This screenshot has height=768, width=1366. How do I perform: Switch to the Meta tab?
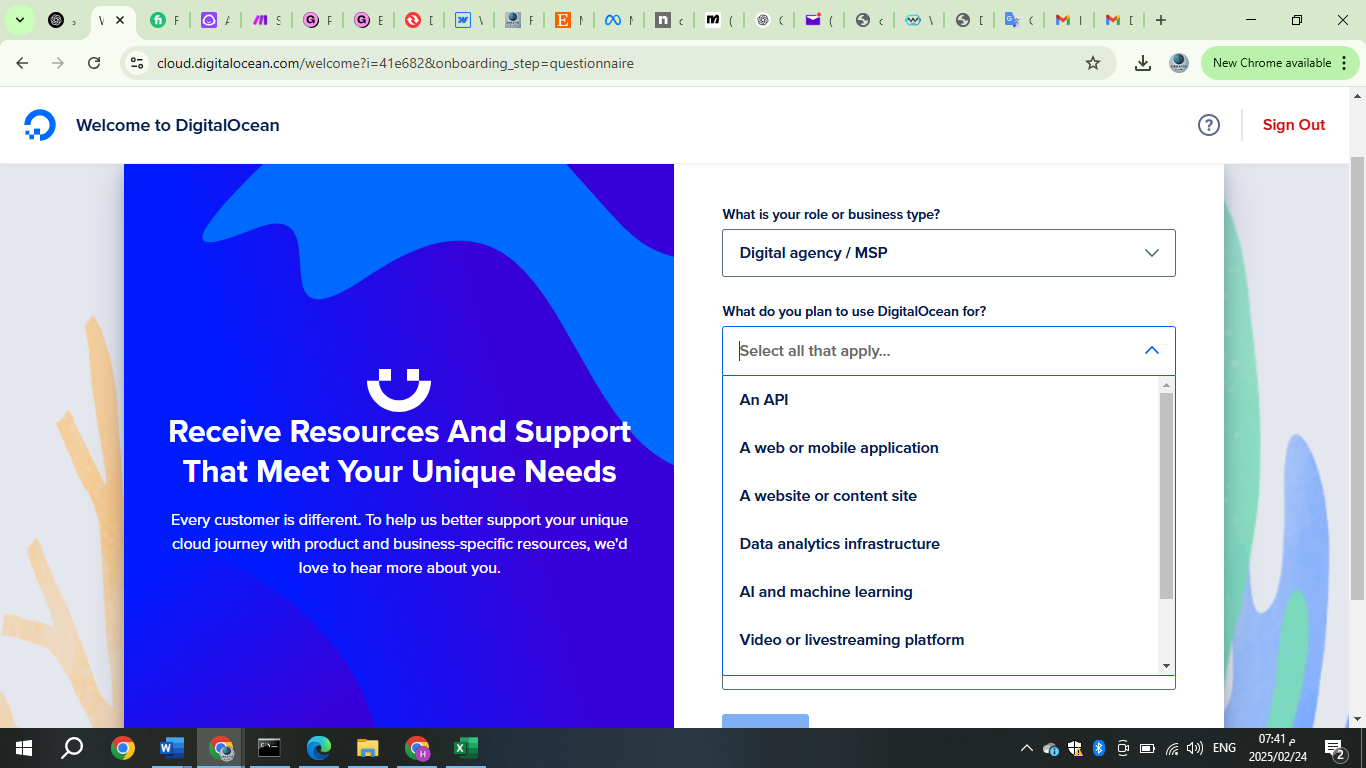pos(617,20)
